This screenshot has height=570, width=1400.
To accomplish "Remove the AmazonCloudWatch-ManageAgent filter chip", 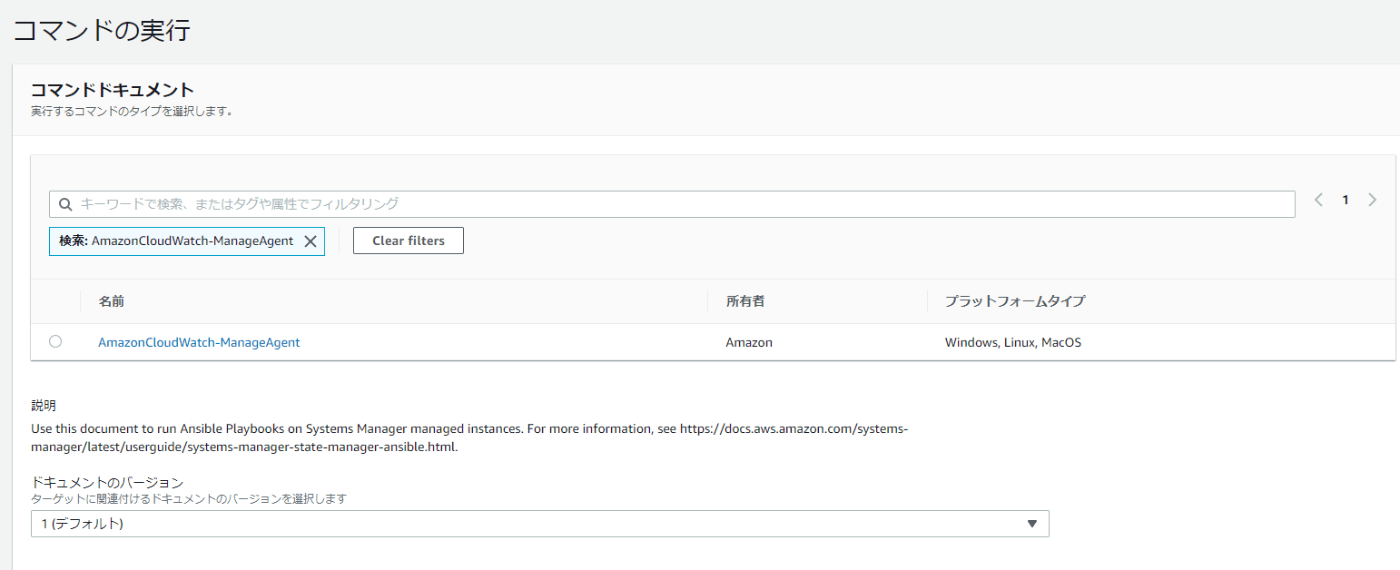I will (x=310, y=241).
